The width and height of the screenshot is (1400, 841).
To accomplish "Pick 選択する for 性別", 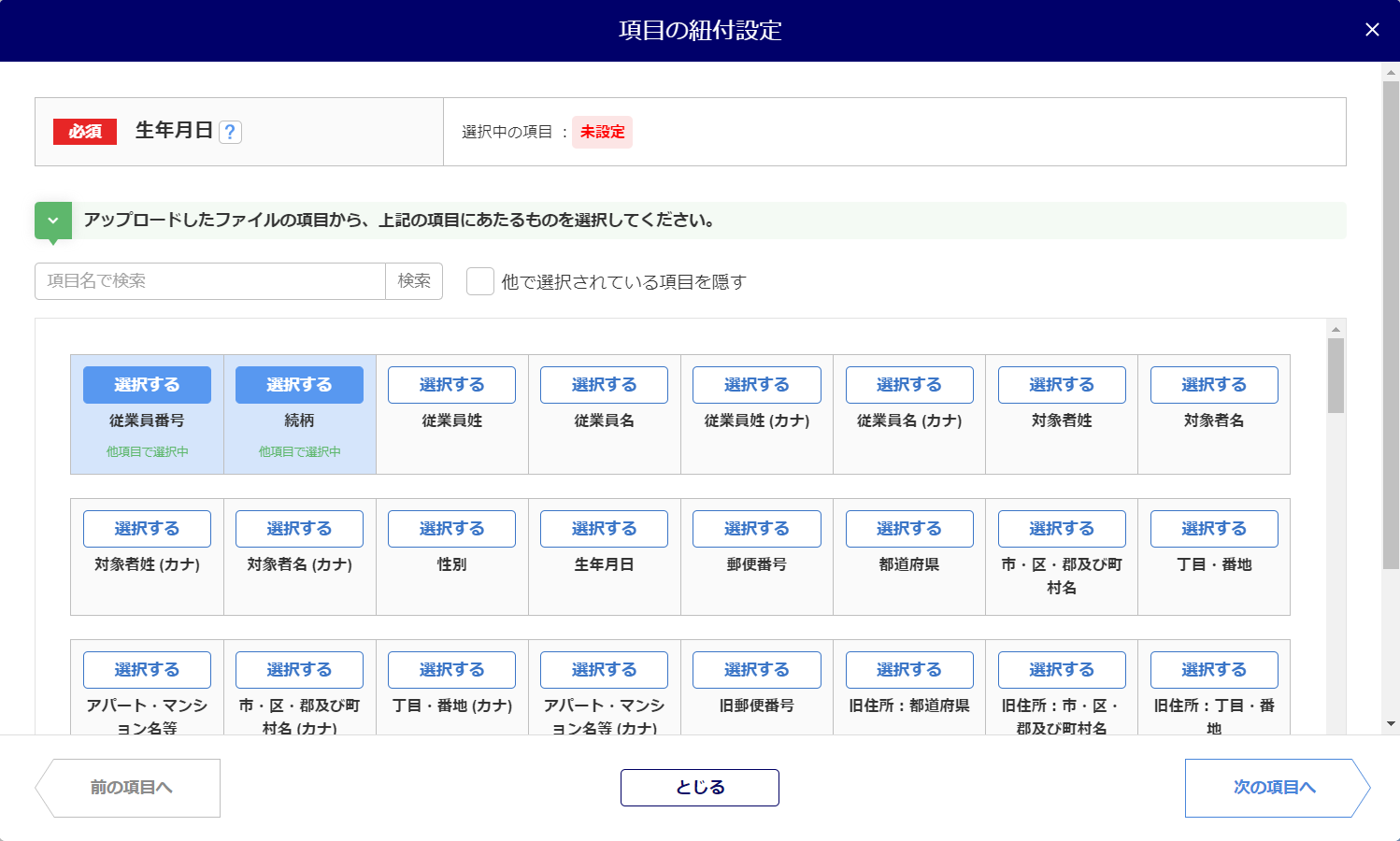I will [x=451, y=529].
